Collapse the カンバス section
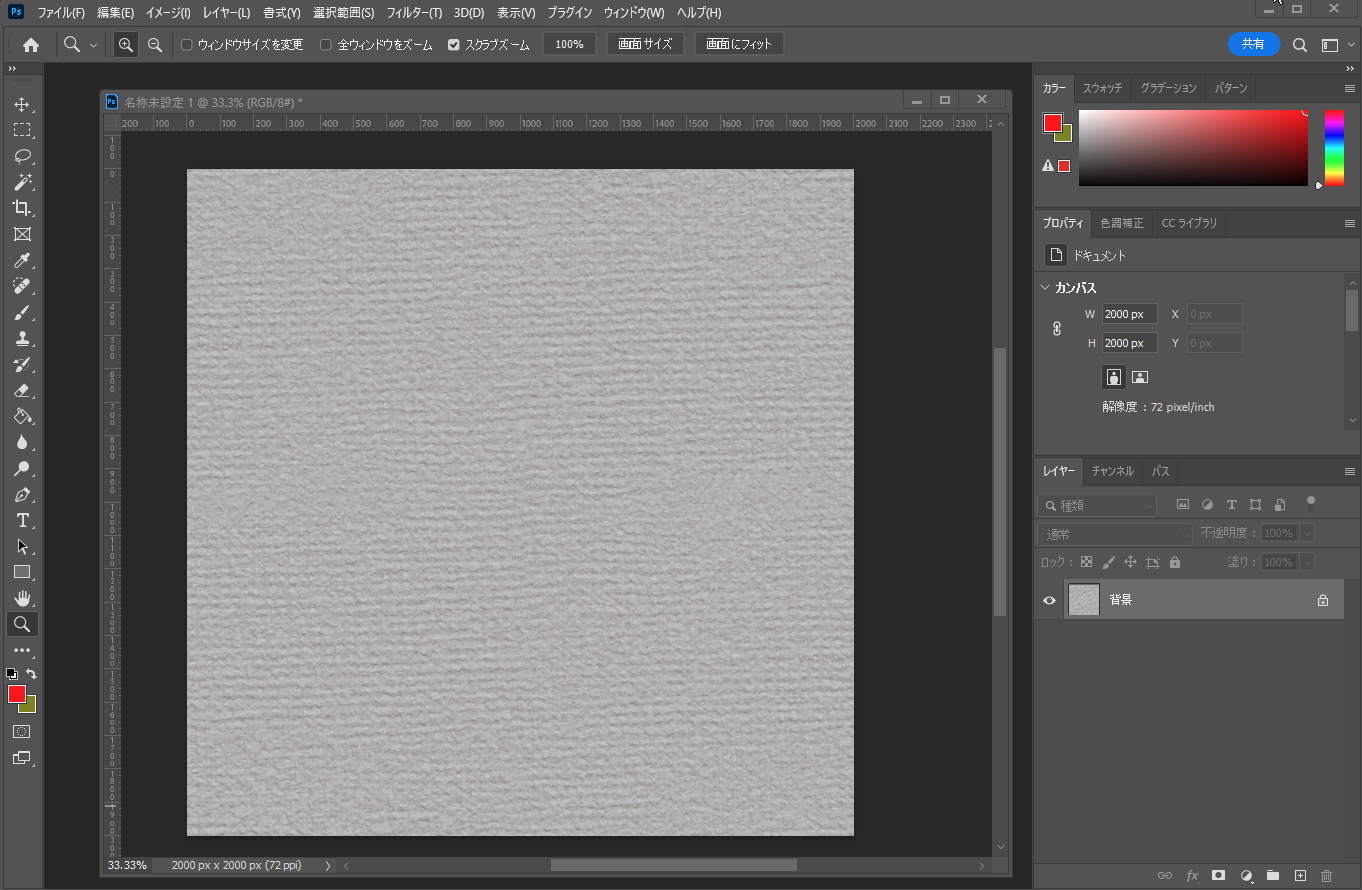 click(x=1046, y=288)
